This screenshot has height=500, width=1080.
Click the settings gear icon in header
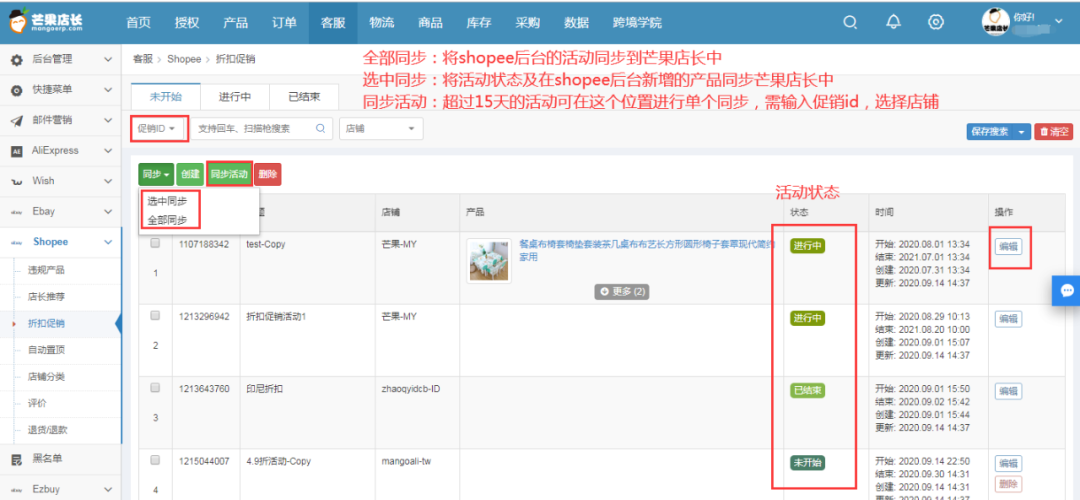pyautogui.click(x=936, y=22)
